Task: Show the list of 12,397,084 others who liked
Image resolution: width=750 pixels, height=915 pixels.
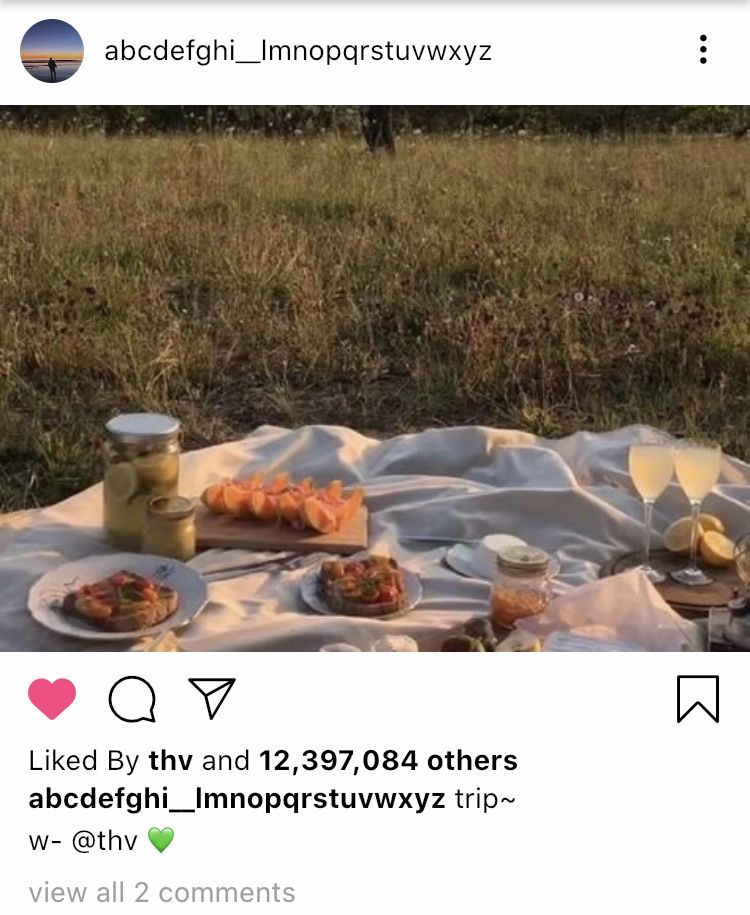Action: coord(388,760)
